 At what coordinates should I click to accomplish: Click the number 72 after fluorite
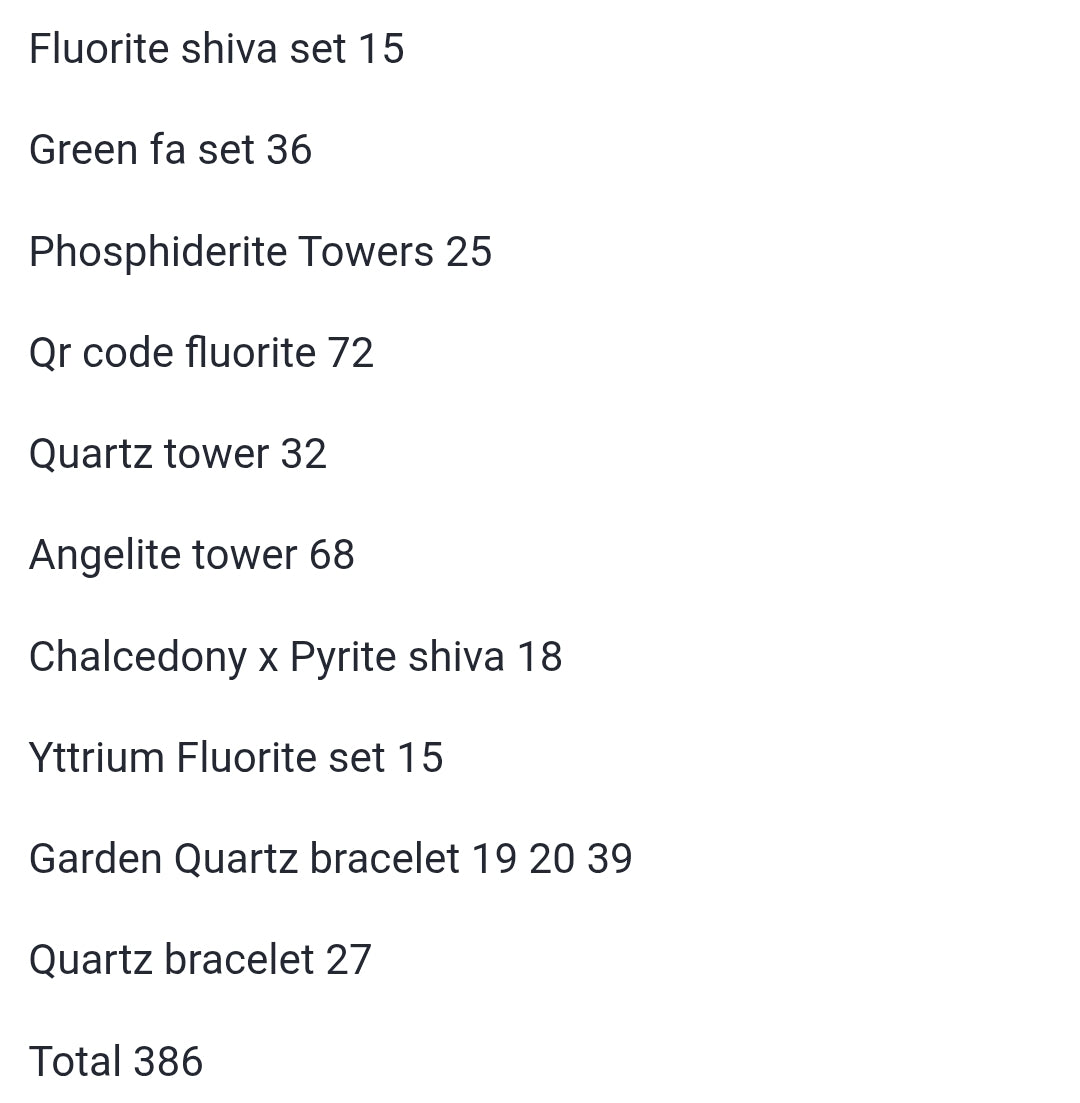pyautogui.click(x=350, y=353)
